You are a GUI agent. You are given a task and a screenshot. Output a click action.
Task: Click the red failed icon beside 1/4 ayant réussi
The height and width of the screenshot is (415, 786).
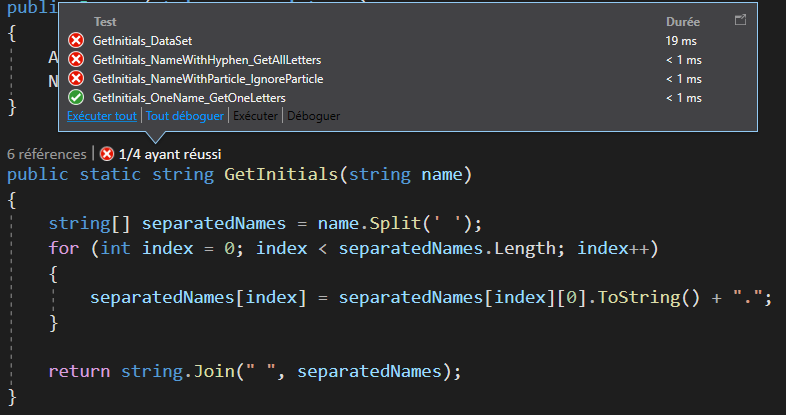pyautogui.click(x=107, y=154)
